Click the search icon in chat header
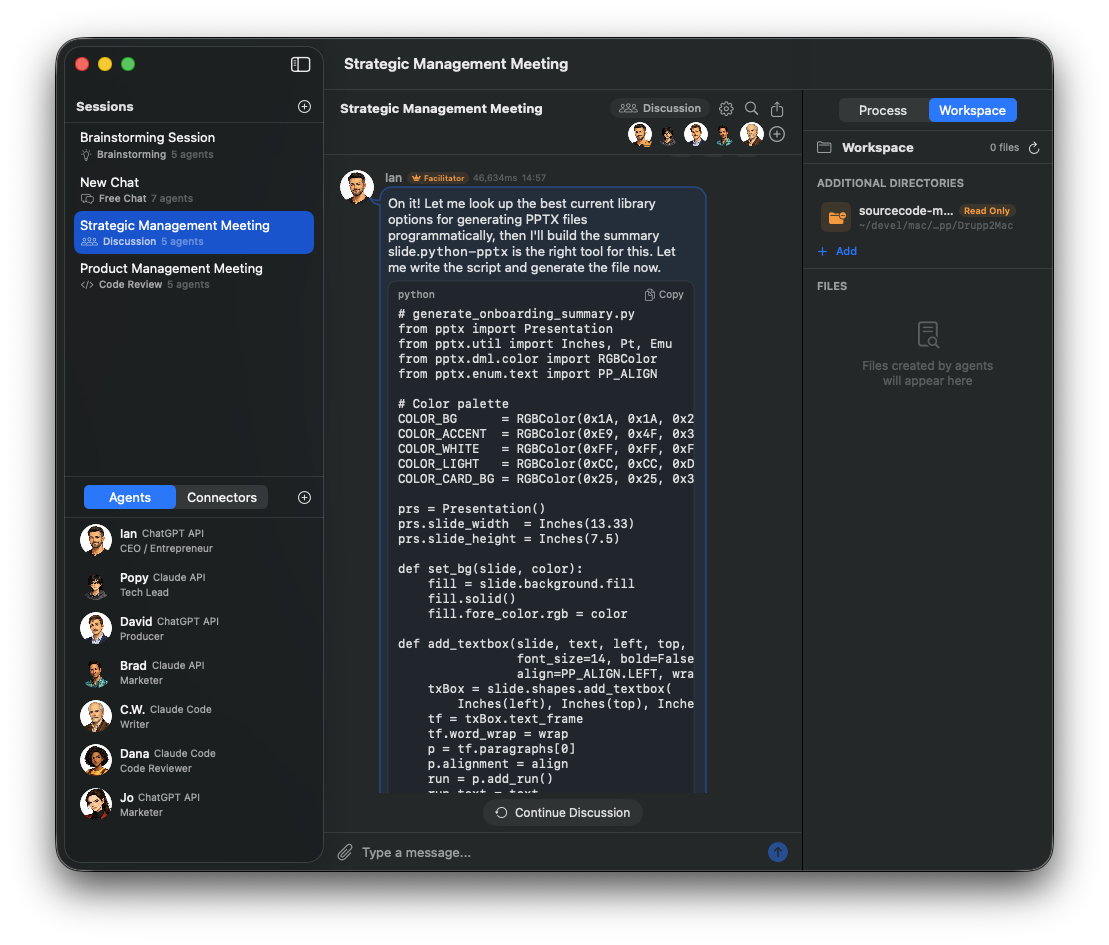1109x945 pixels. coord(751,108)
